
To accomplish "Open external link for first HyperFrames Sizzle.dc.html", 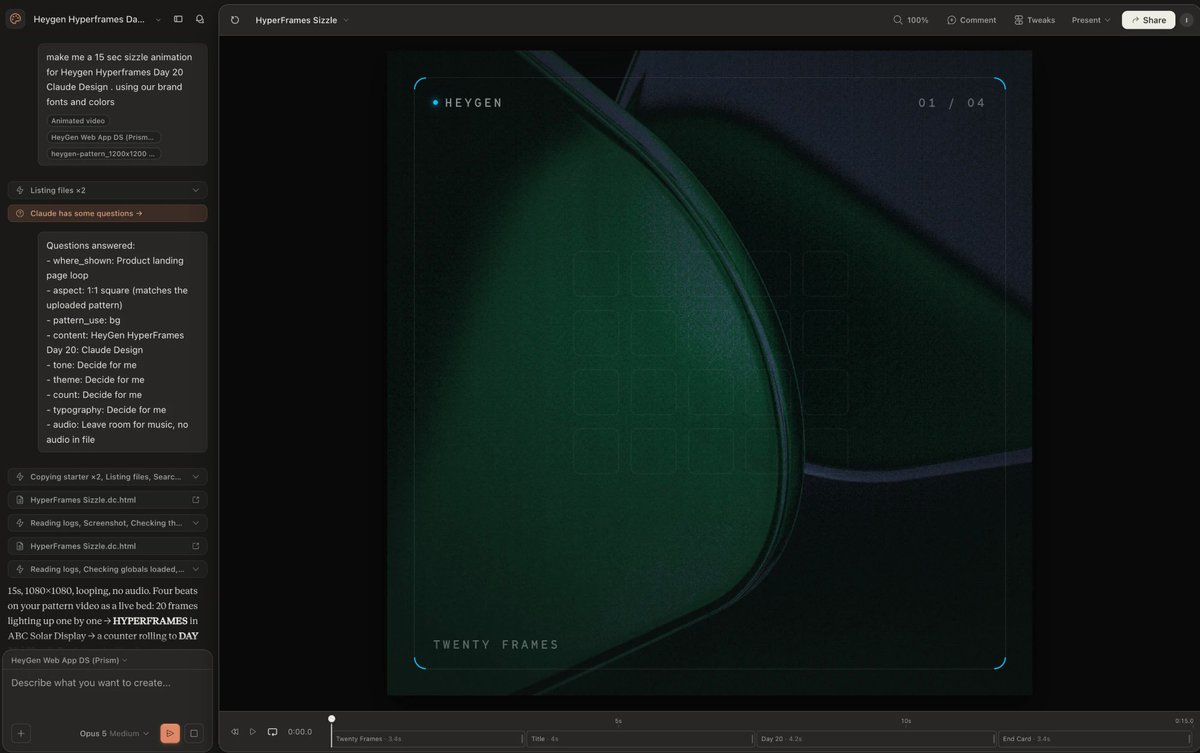I will 195,500.
